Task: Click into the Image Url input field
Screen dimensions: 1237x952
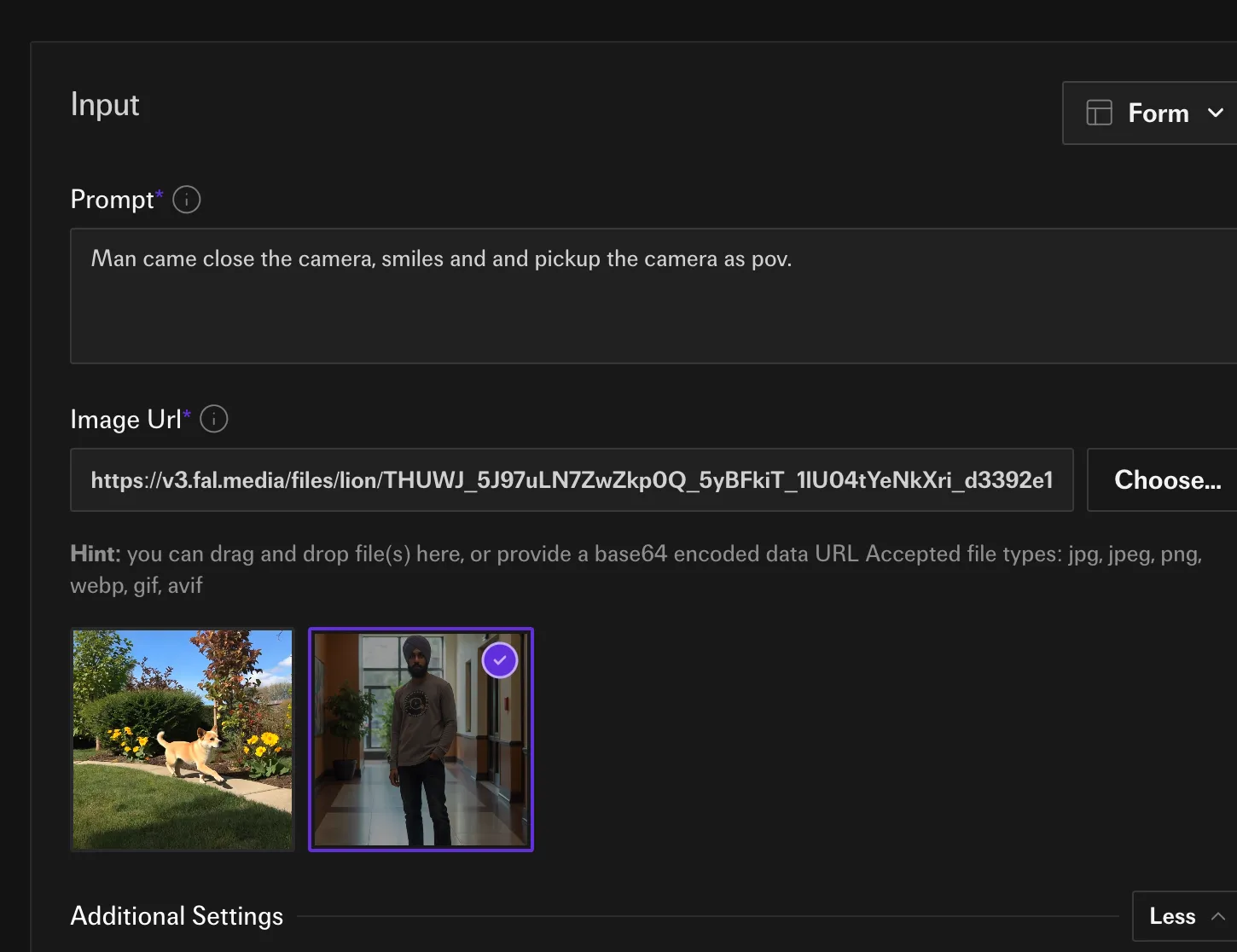Action: click(571, 480)
